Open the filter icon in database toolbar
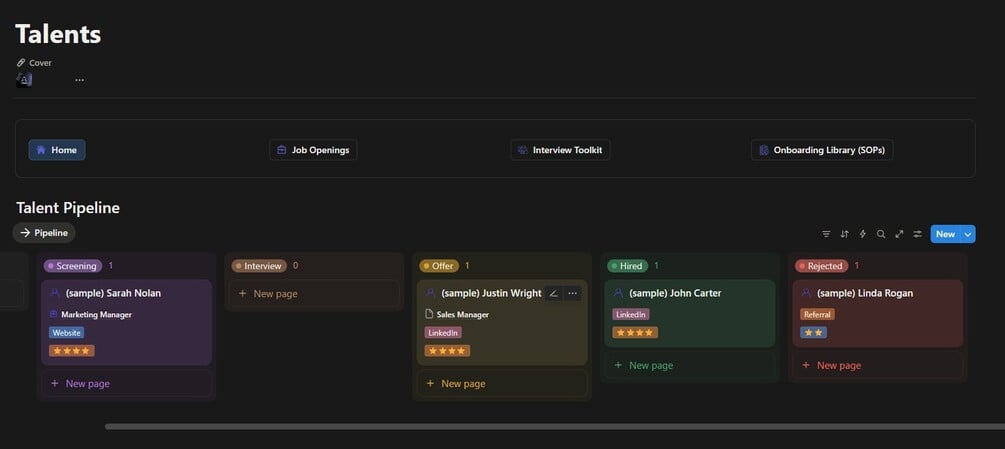Viewport: 1005px width, 449px height. [826, 234]
